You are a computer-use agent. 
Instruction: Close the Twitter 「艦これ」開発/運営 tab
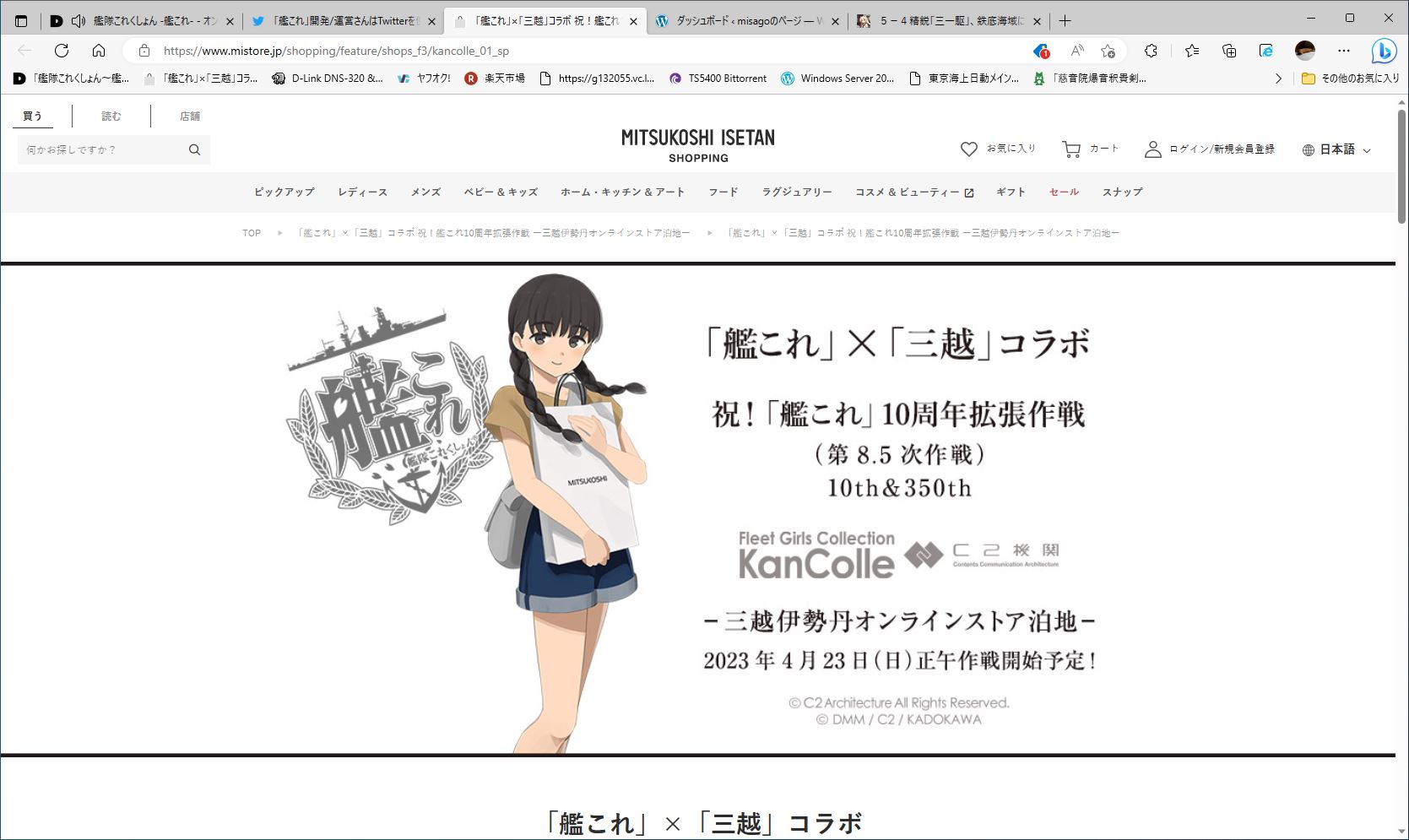[x=431, y=22]
